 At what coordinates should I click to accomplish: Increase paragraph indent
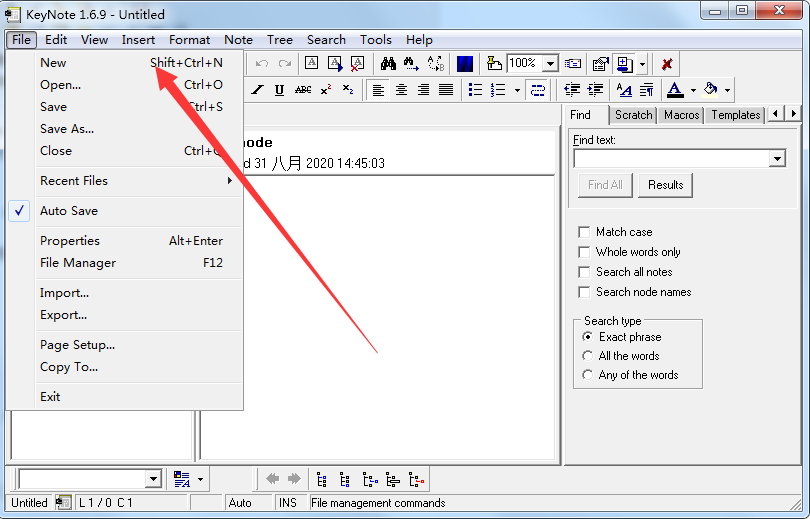coord(595,90)
